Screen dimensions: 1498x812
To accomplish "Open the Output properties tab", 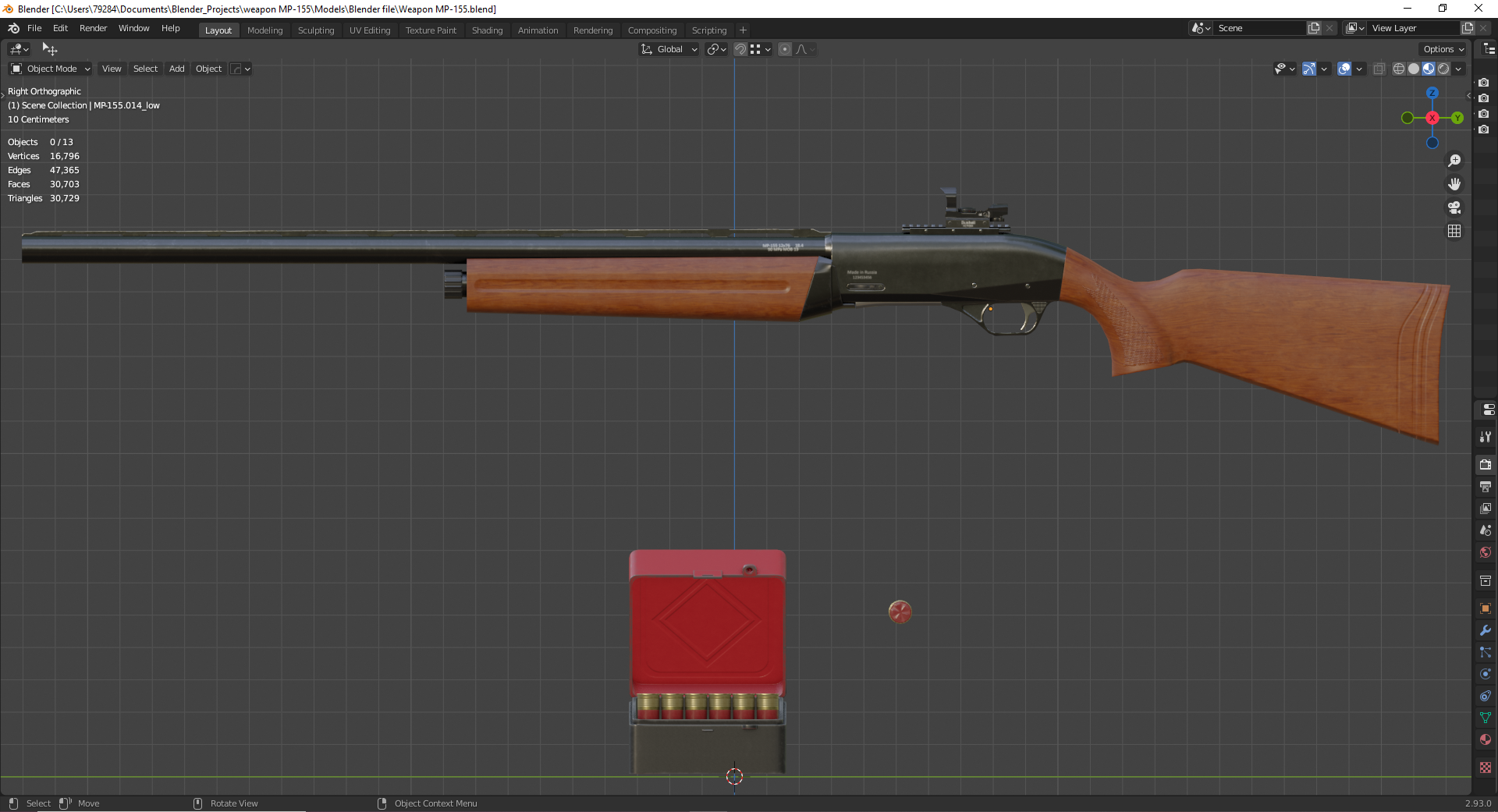I will tap(1486, 486).
